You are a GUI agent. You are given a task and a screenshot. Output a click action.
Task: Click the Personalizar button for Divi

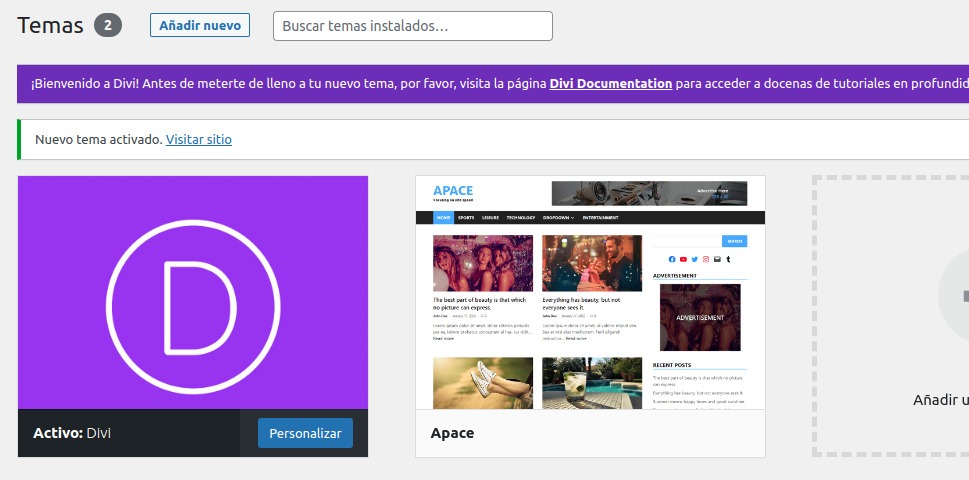[x=305, y=433]
